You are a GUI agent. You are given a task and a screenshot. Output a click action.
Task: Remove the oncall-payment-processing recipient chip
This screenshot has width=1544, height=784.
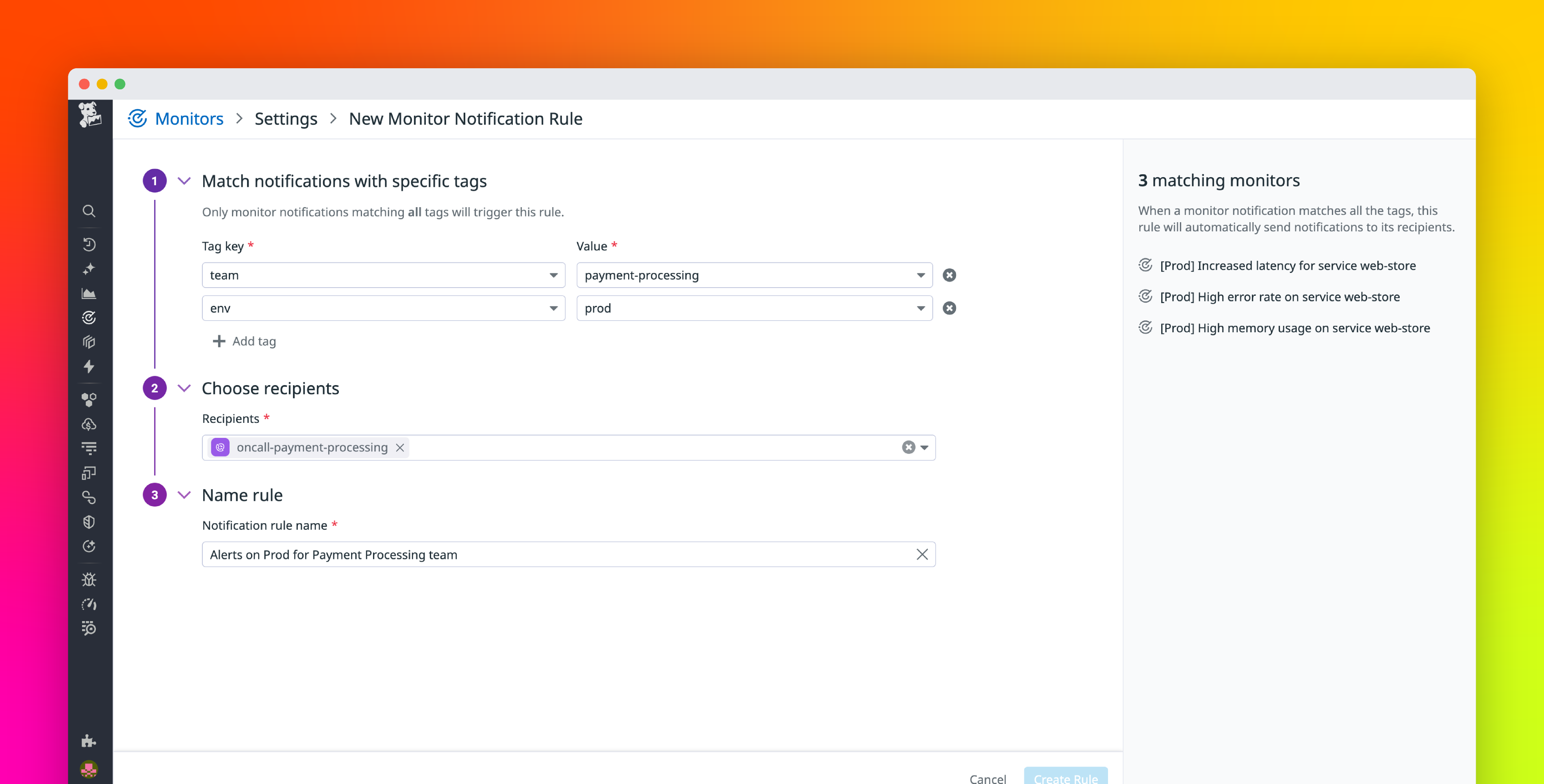pos(400,447)
